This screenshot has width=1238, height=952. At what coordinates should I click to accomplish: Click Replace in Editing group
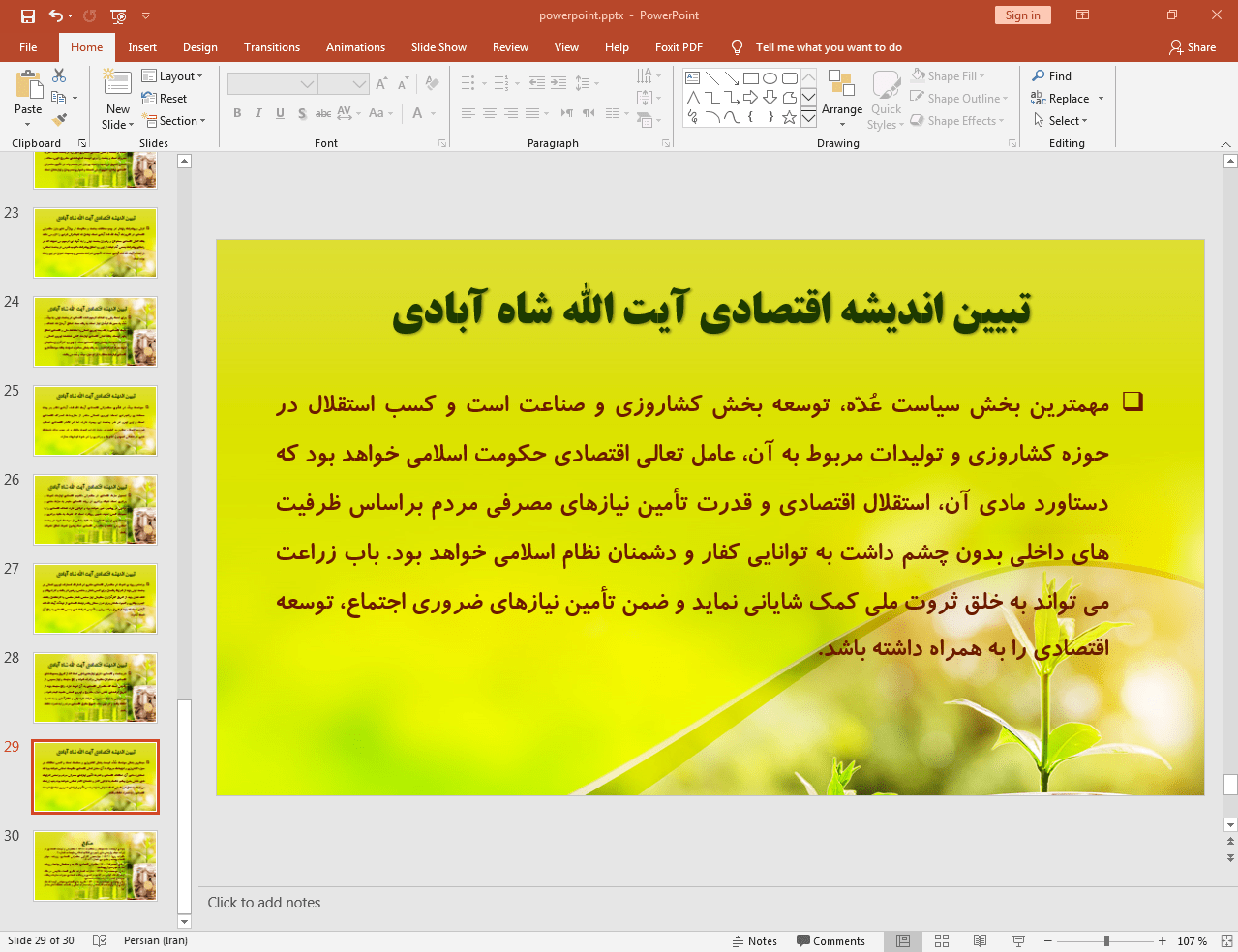pyautogui.click(x=1061, y=99)
